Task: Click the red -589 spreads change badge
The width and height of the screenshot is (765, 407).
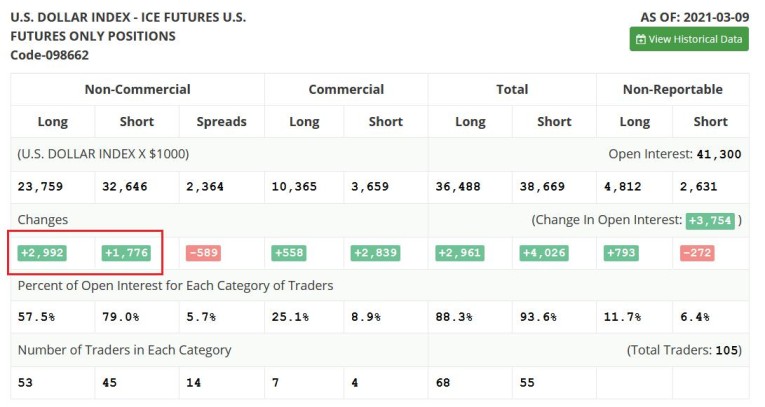Action: 203,253
